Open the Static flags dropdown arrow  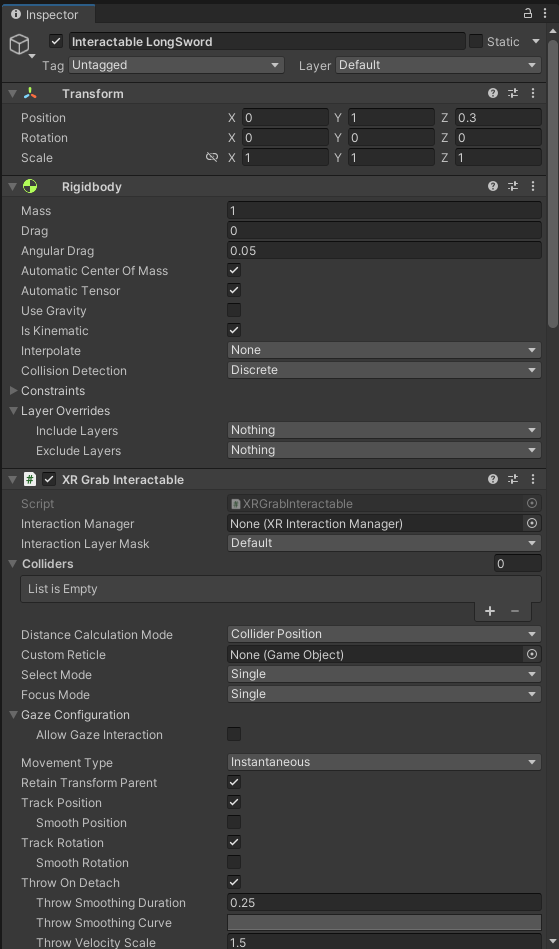coord(535,41)
